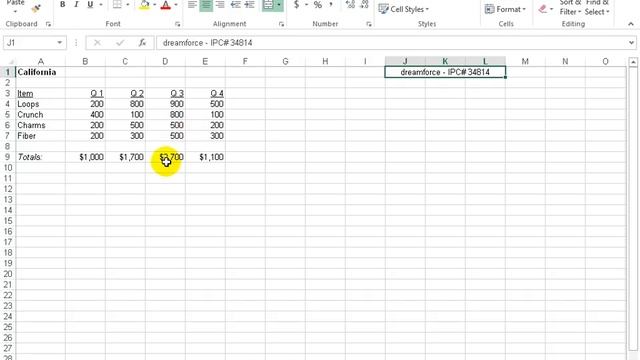Apply the yellow fill color bucket
The height and width of the screenshot is (360, 640).
point(144,4)
